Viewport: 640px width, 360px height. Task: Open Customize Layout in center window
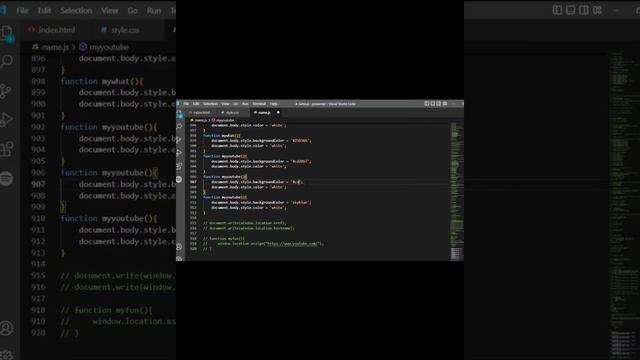[445, 104]
